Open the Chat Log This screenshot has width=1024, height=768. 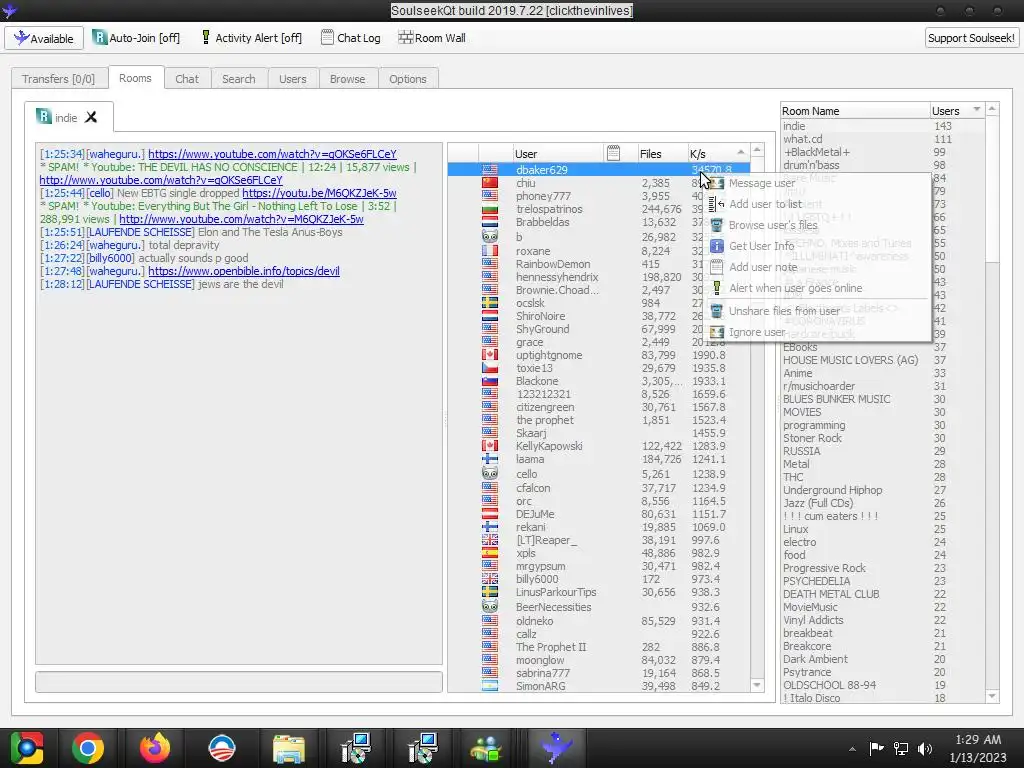351,38
